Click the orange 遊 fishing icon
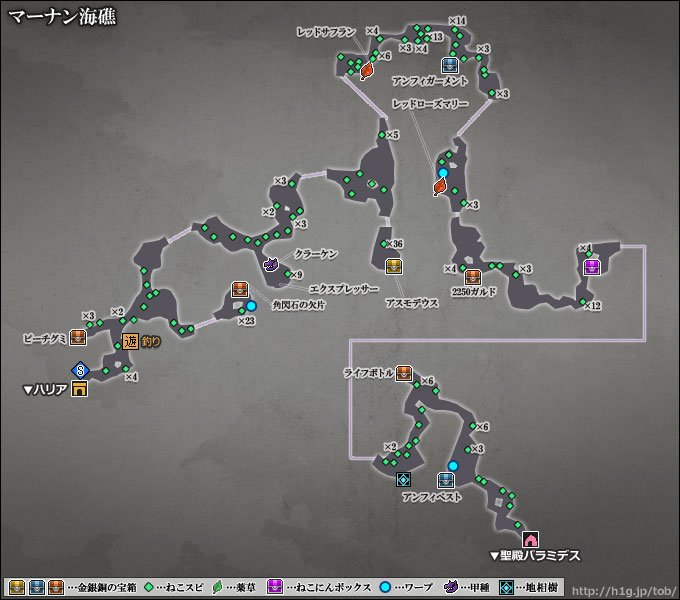Viewport: 680px width, 600px height. coord(130,342)
